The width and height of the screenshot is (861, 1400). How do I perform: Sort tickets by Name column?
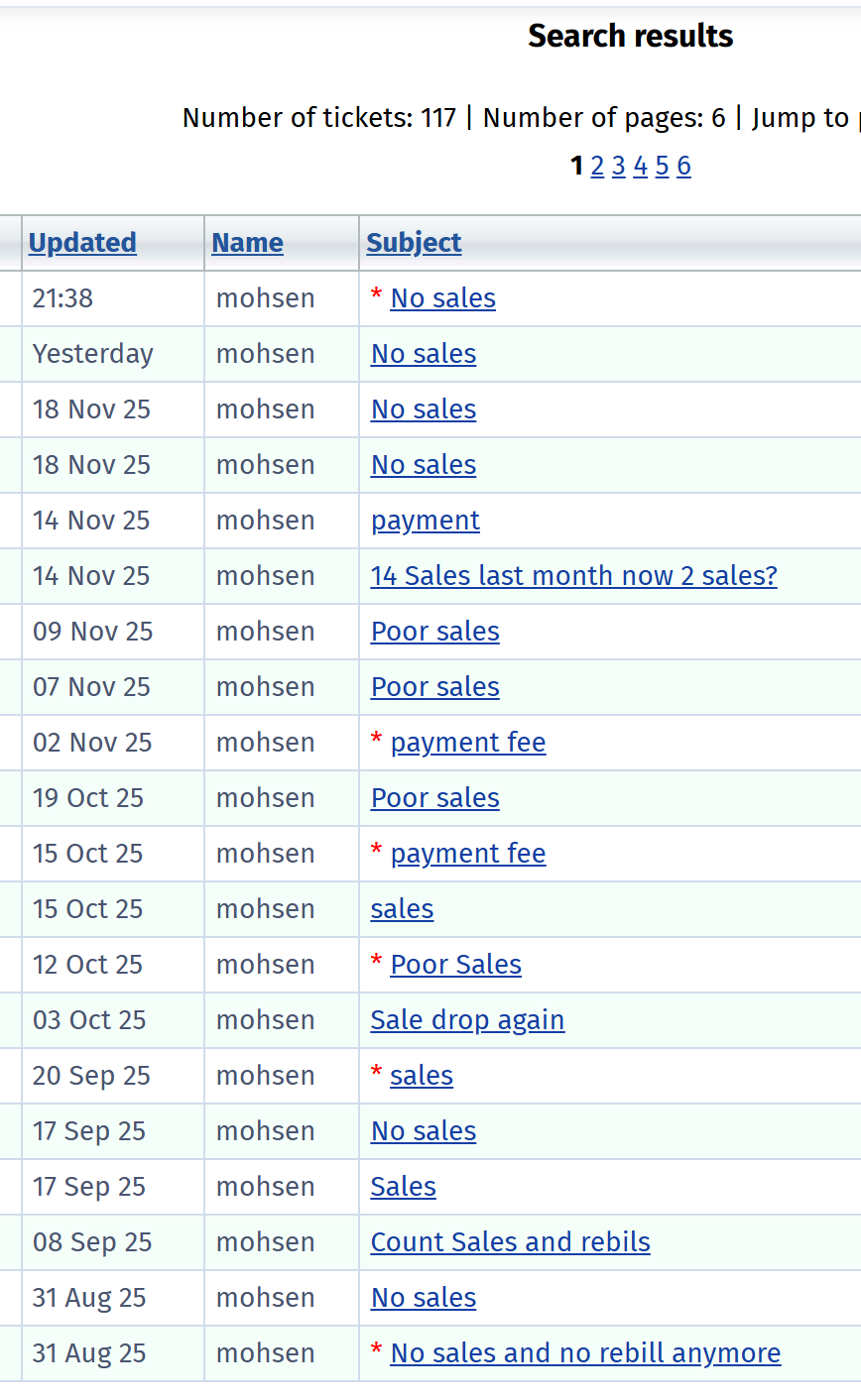point(248,243)
